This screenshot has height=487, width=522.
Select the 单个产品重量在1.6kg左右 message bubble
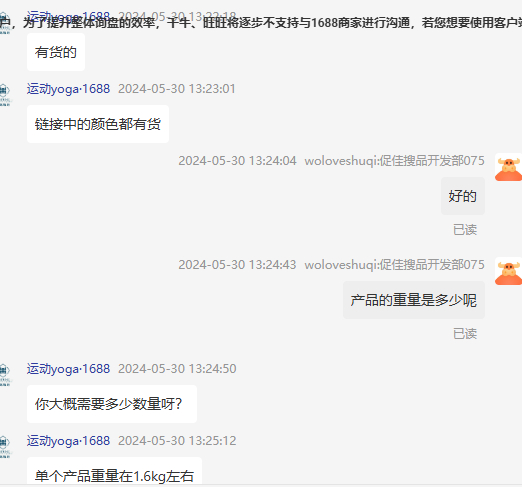(115, 473)
